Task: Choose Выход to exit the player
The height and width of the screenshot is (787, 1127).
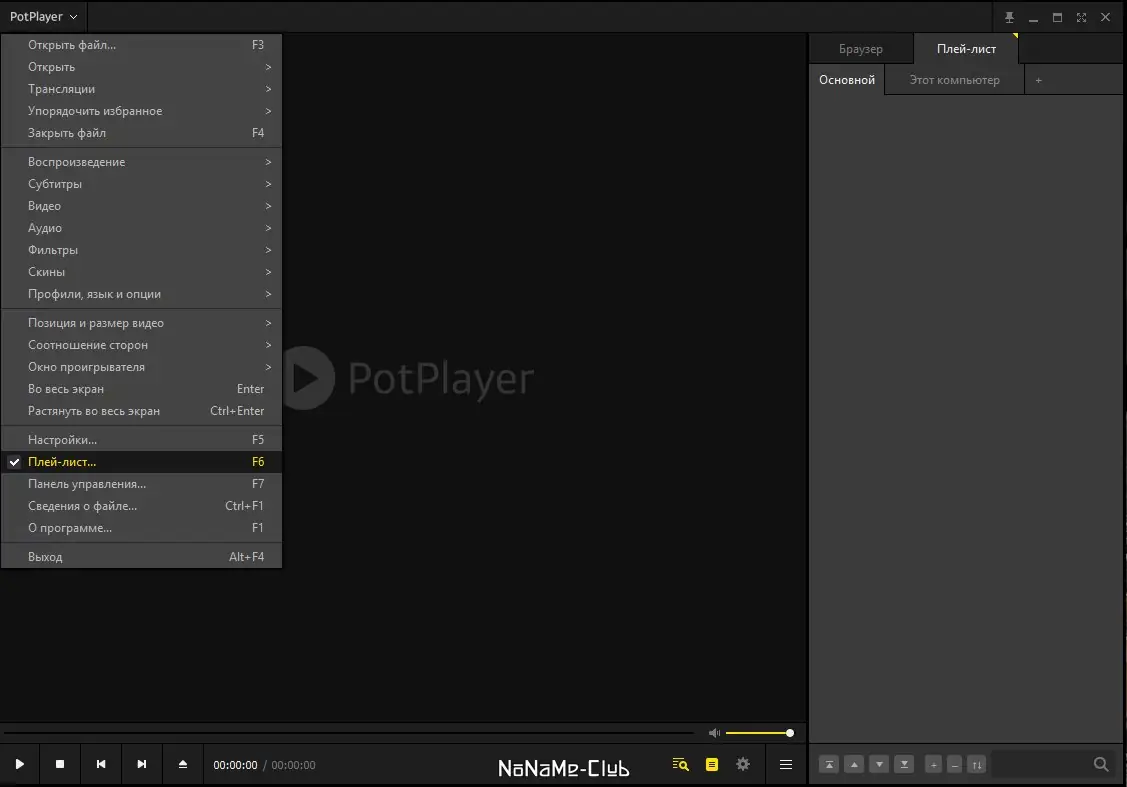Action: coord(142,557)
